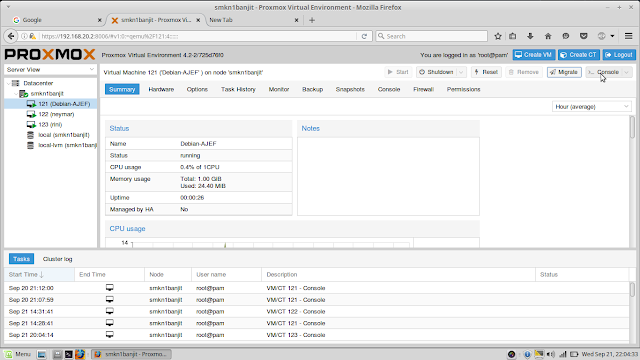This screenshot has width=640, height=360.
Task: Switch to the Summary tab
Action: [x=122, y=89]
